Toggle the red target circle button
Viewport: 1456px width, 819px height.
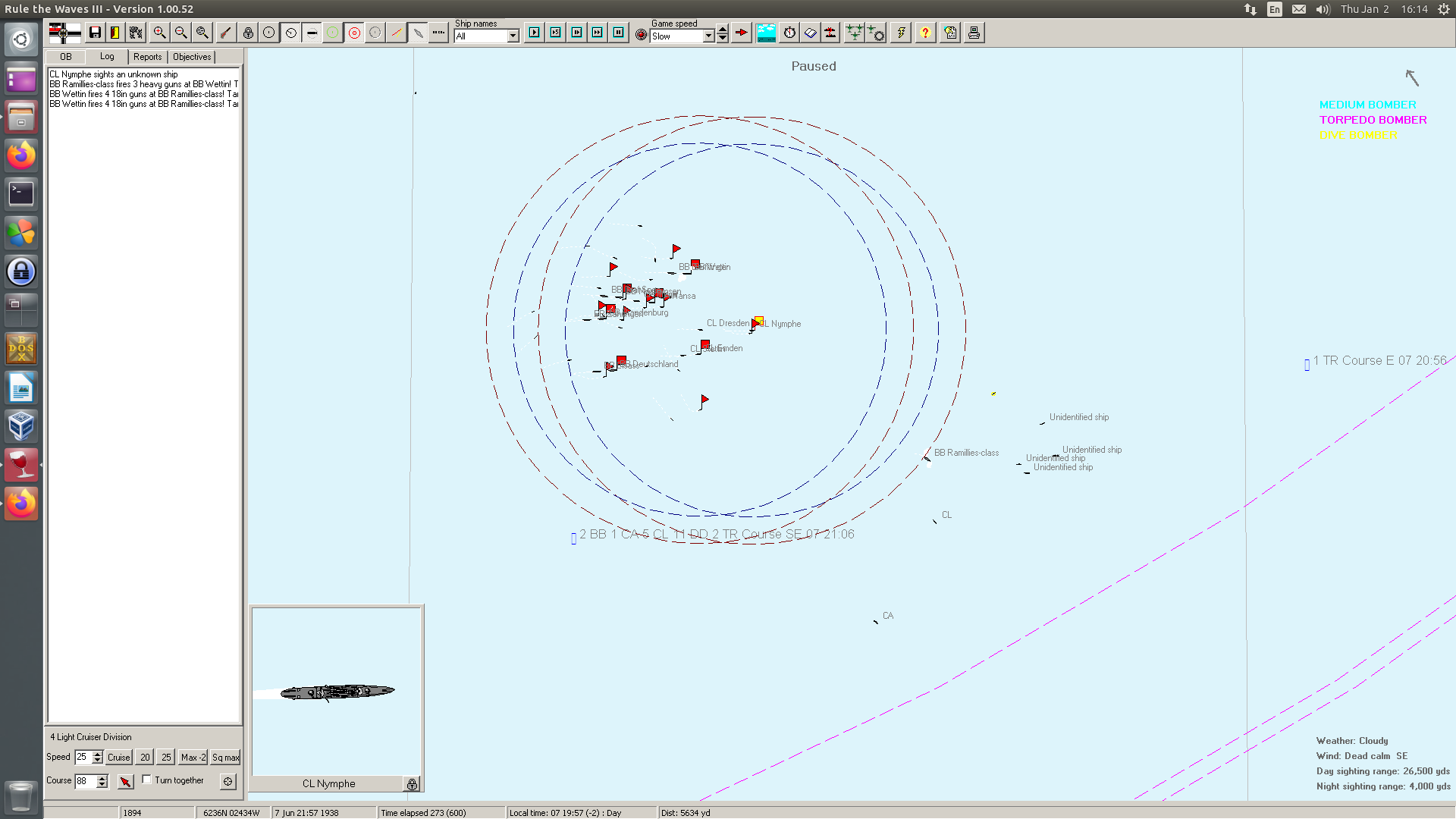354,33
